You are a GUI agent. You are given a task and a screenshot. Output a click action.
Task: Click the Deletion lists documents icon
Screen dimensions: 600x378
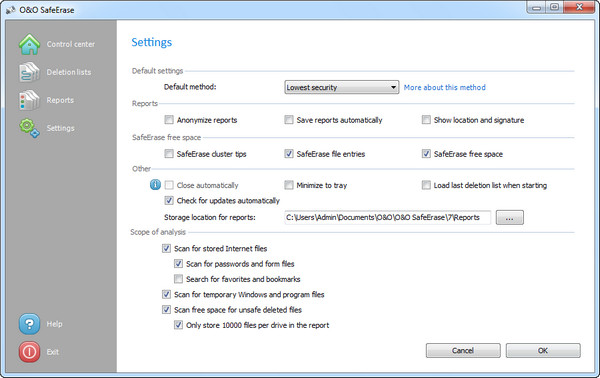tap(29, 72)
